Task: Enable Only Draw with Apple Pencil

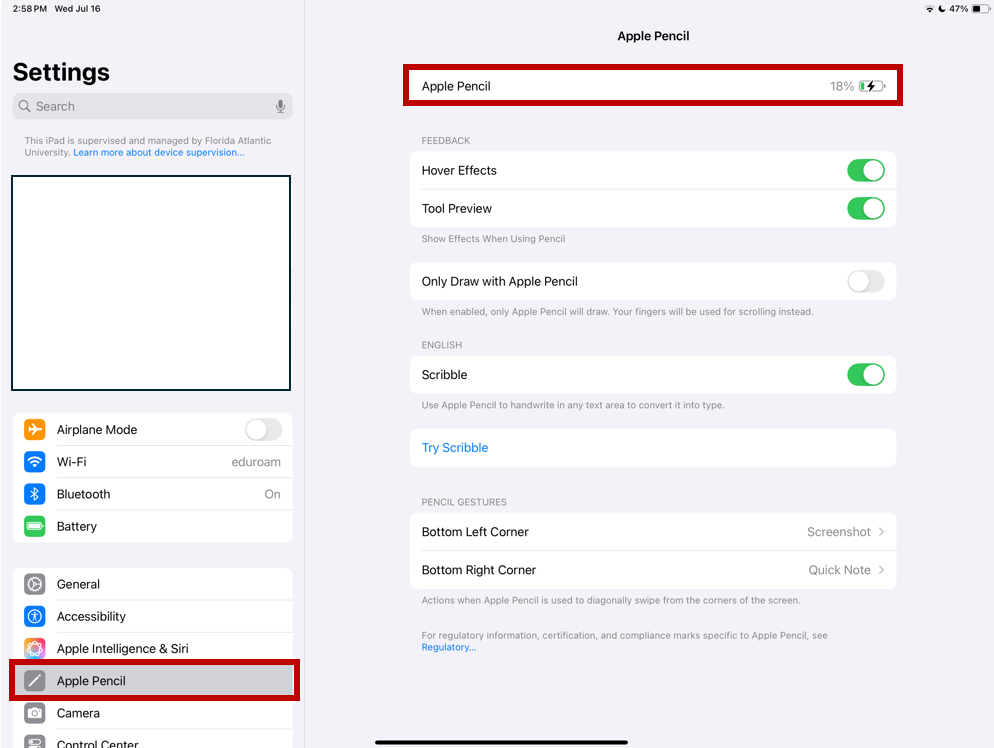Action: pyautogui.click(x=865, y=281)
